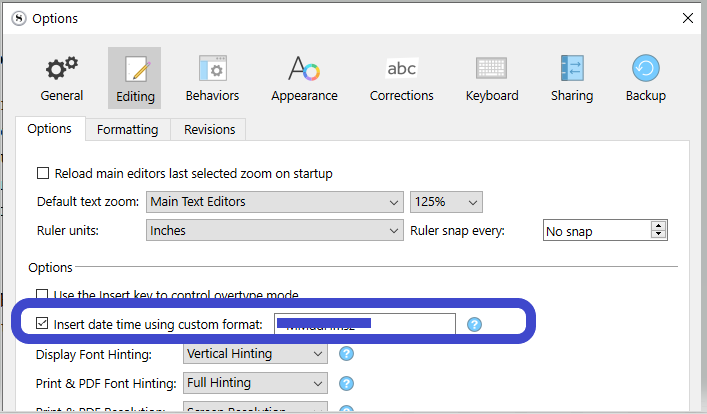Increase the Ruler snap every stepper value
The height and width of the screenshot is (414, 707).
click(x=658, y=226)
